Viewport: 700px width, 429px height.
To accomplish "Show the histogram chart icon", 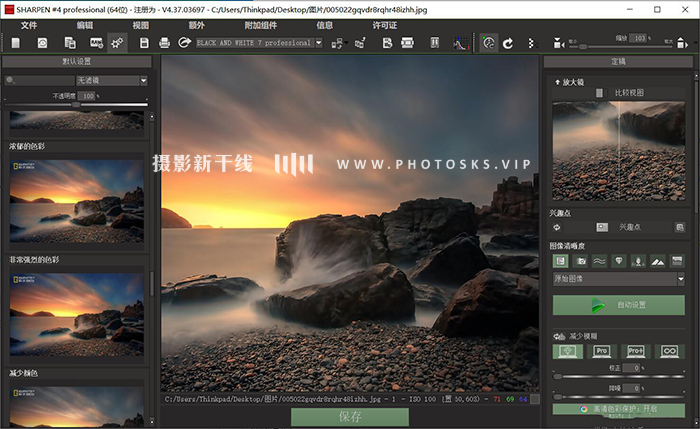I will [460, 43].
